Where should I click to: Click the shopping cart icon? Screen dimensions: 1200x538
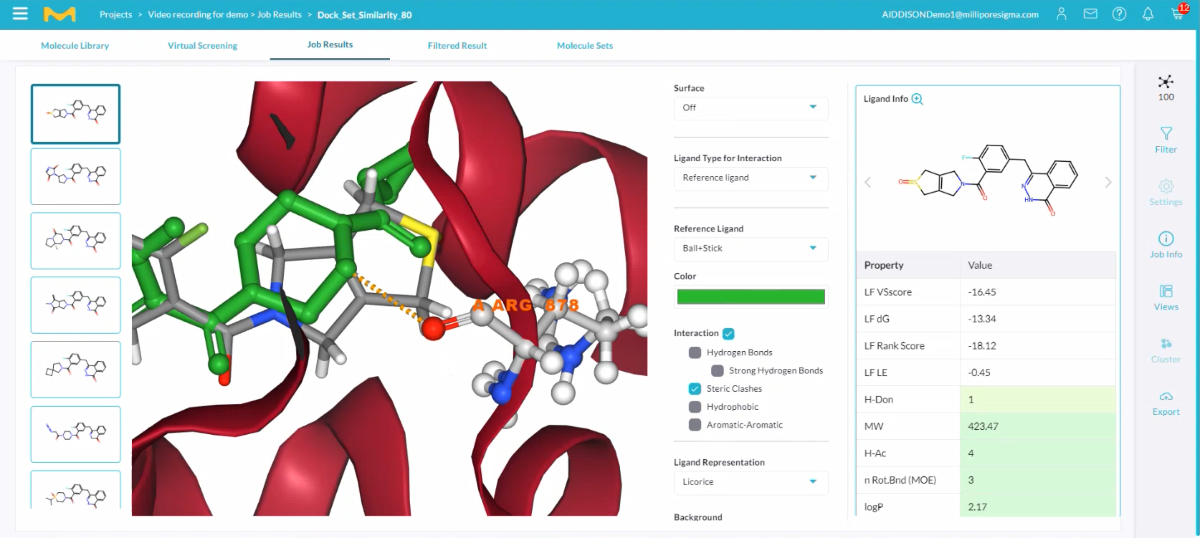1177,15
